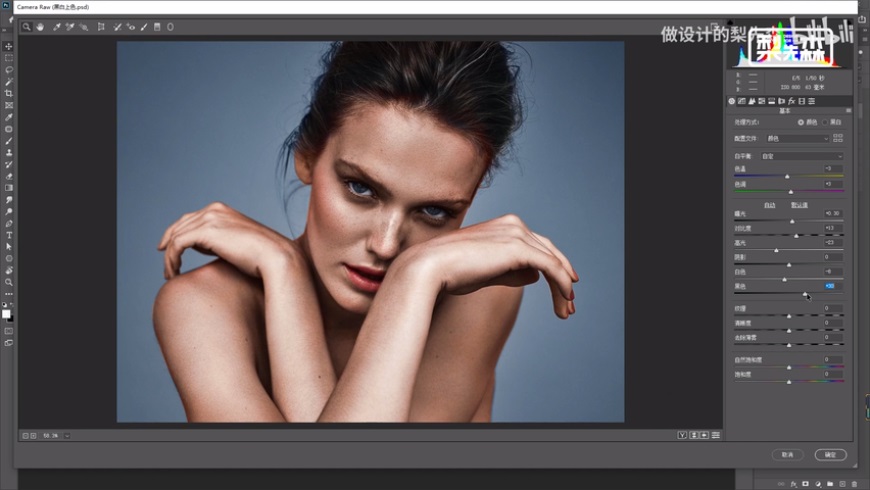The image size is (870, 490).
Task: Click the 确定 (OK) button
Action: [830, 454]
